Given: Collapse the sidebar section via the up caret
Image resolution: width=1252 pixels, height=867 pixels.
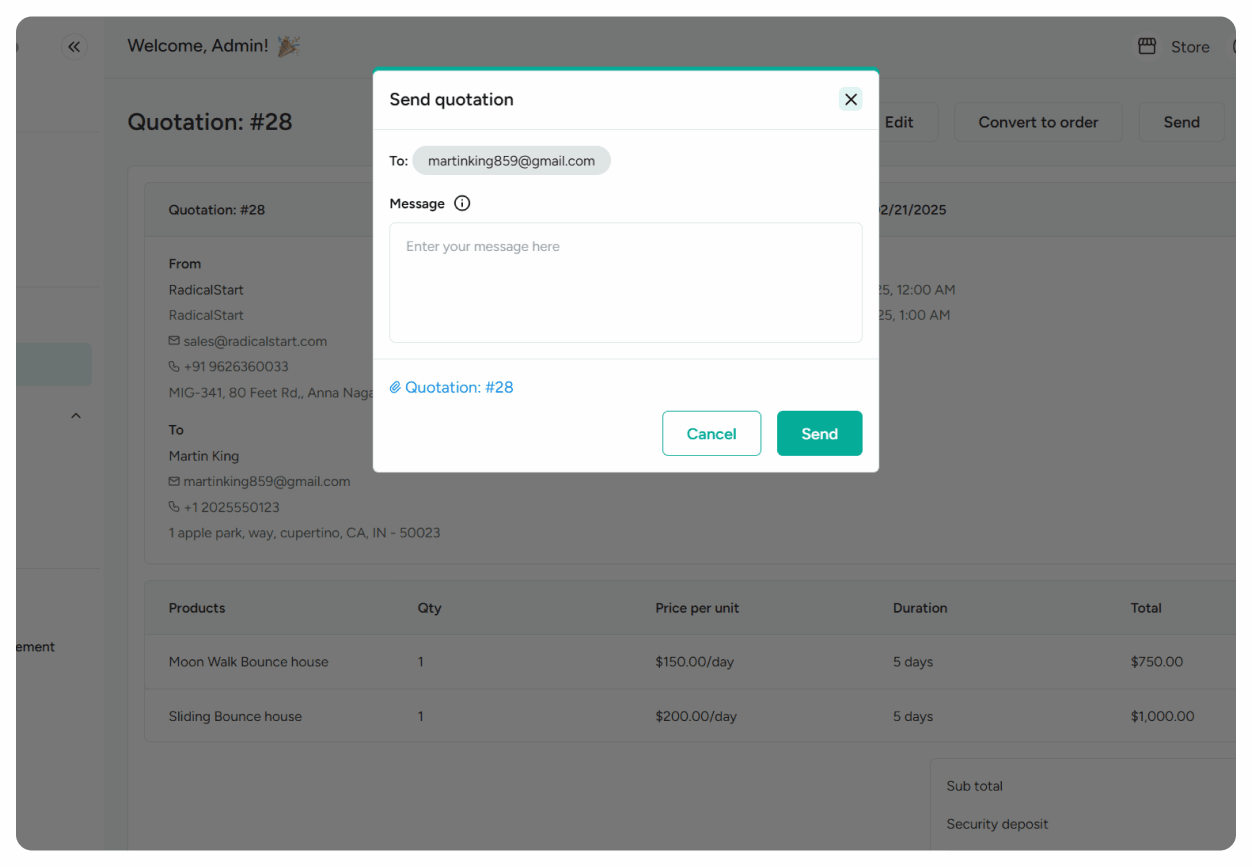Looking at the screenshot, I should (76, 415).
